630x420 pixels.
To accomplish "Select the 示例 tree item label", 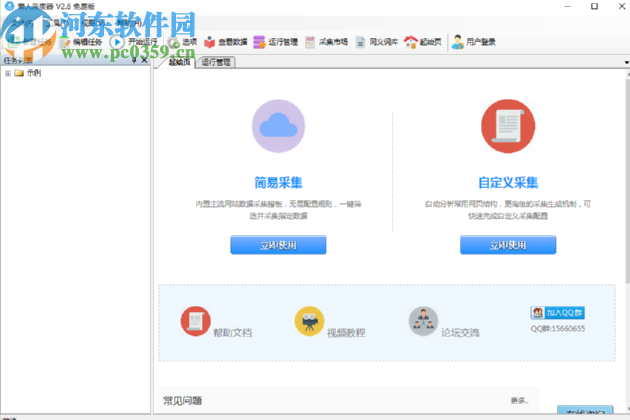I will pos(34,73).
